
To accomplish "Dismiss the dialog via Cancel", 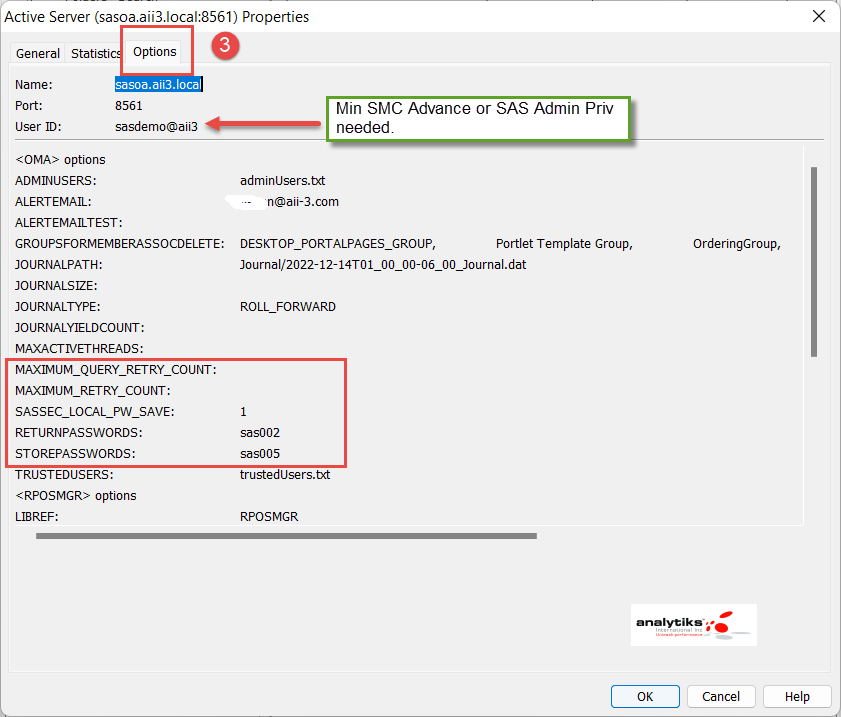I will [x=721, y=696].
